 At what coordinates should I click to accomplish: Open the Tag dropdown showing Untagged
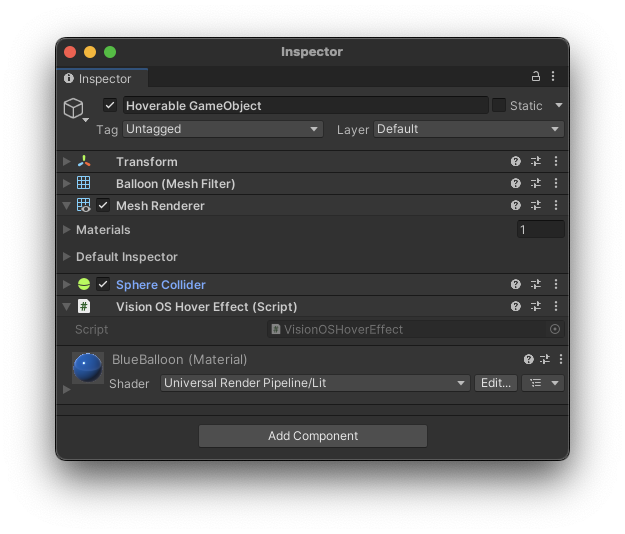point(223,129)
